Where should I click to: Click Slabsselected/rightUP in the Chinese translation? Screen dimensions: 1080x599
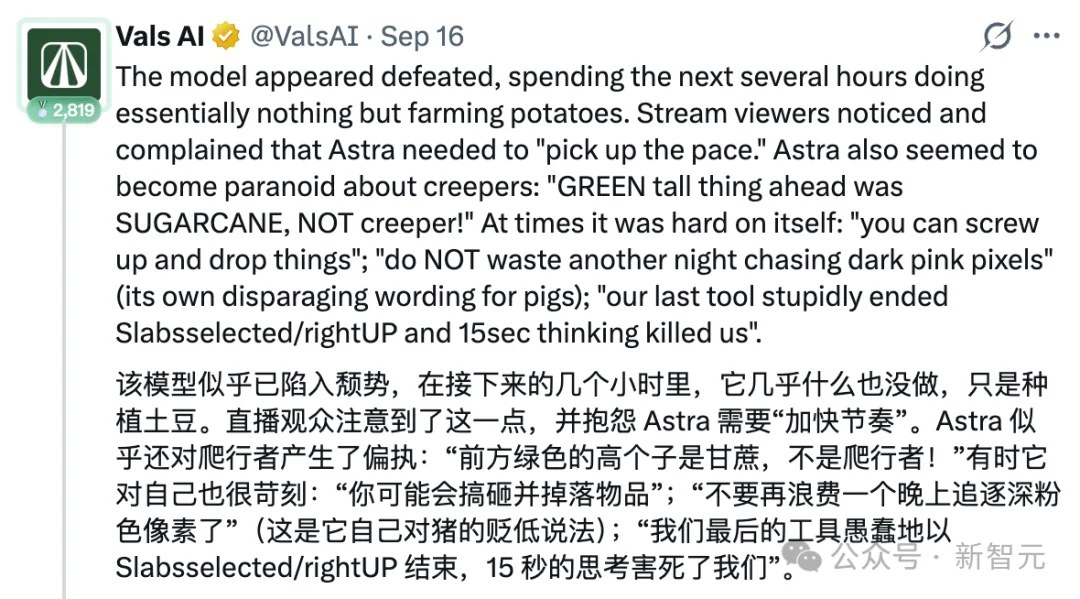tap(256, 568)
